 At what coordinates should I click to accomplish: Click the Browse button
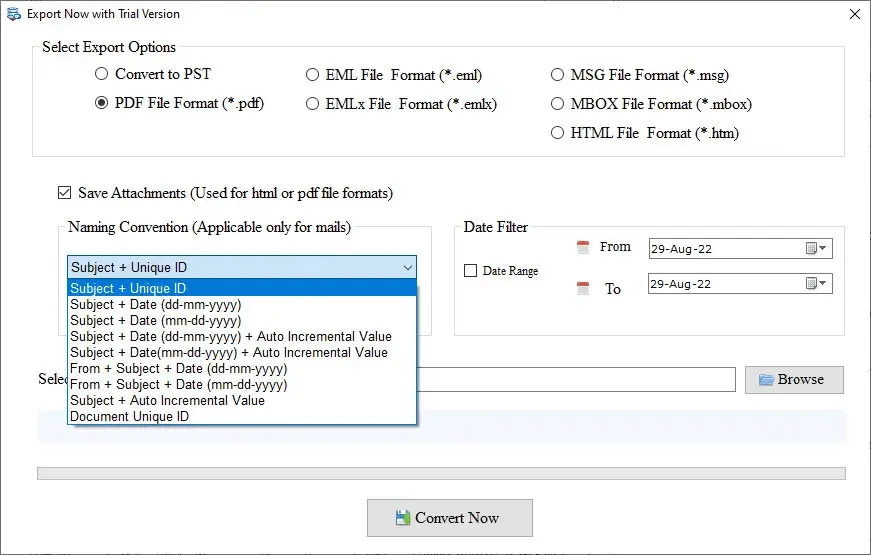[794, 380]
